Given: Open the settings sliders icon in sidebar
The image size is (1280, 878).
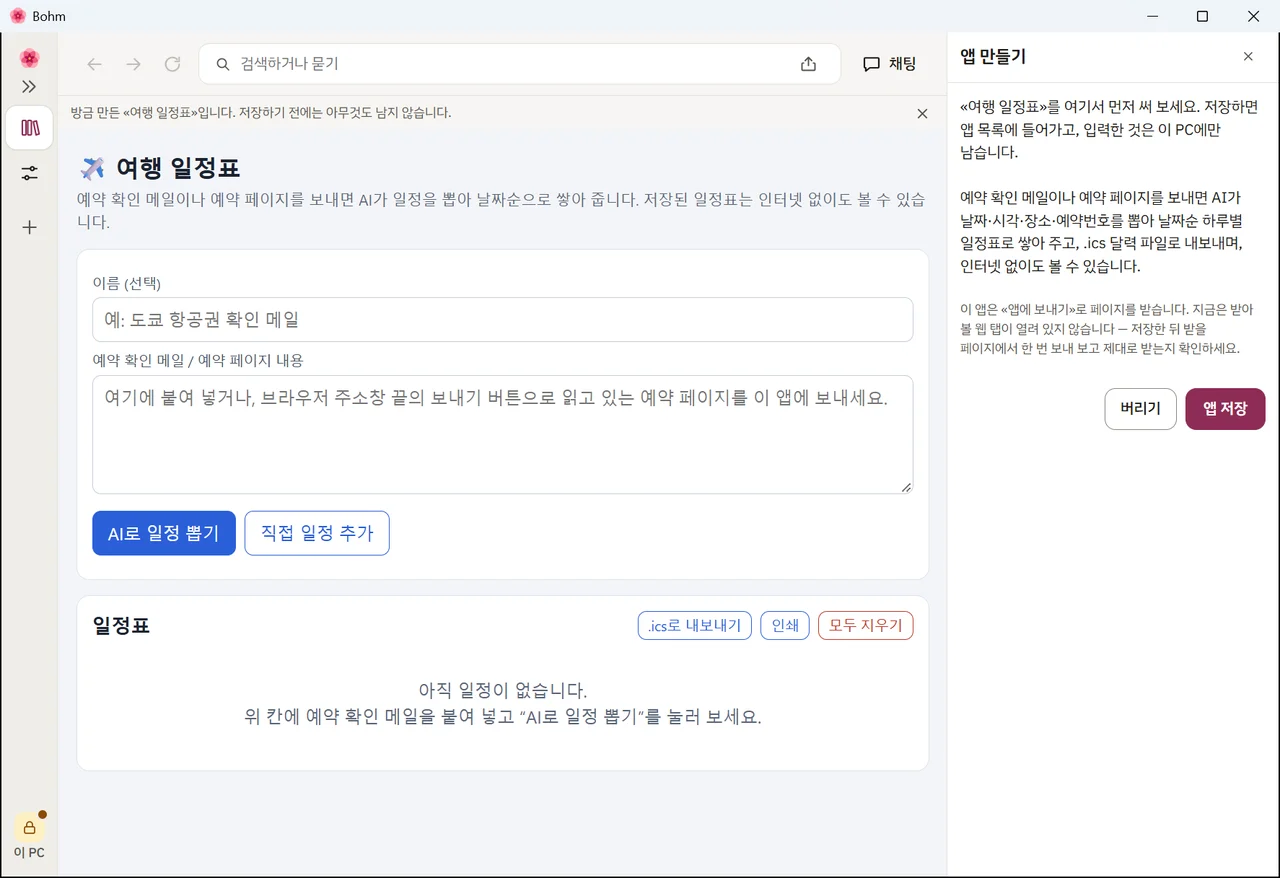Looking at the screenshot, I should pos(29,173).
